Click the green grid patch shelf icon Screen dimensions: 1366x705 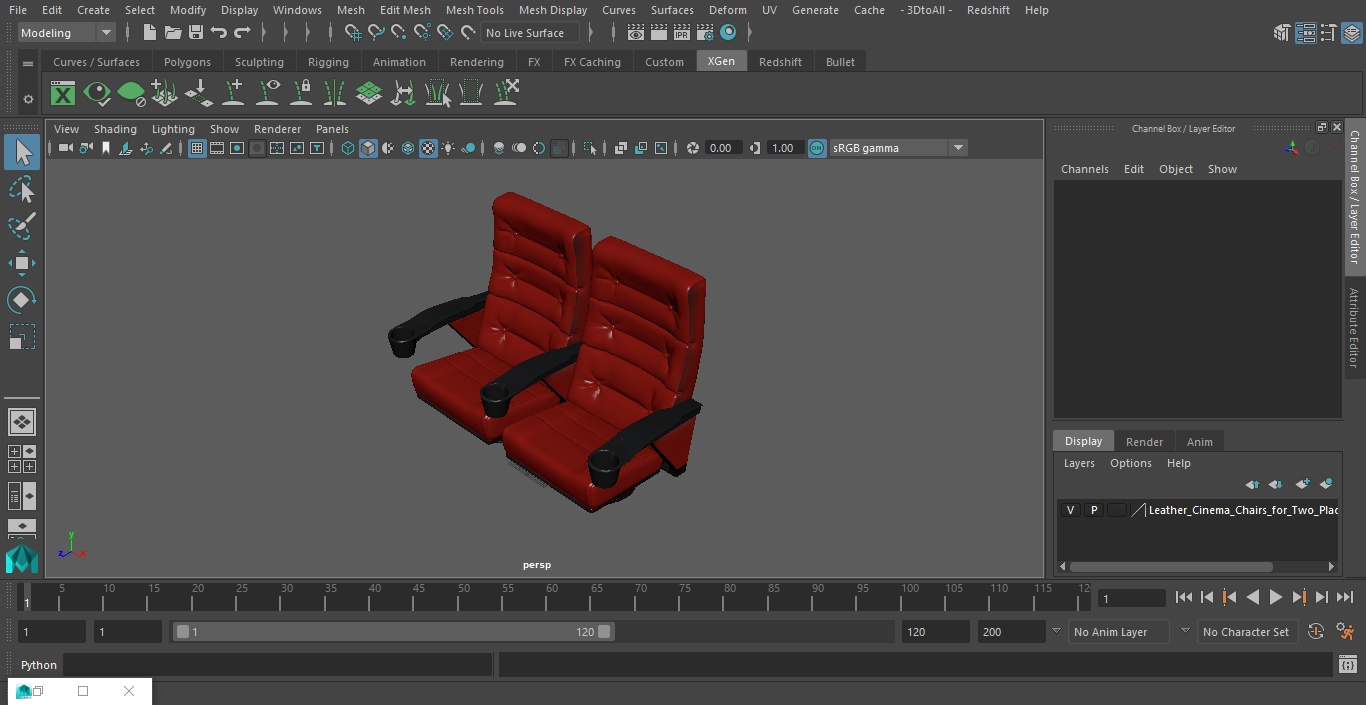coord(369,94)
